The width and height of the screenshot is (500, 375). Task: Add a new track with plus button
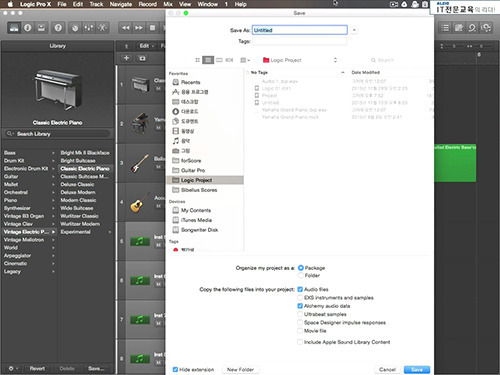coord(126,58)
